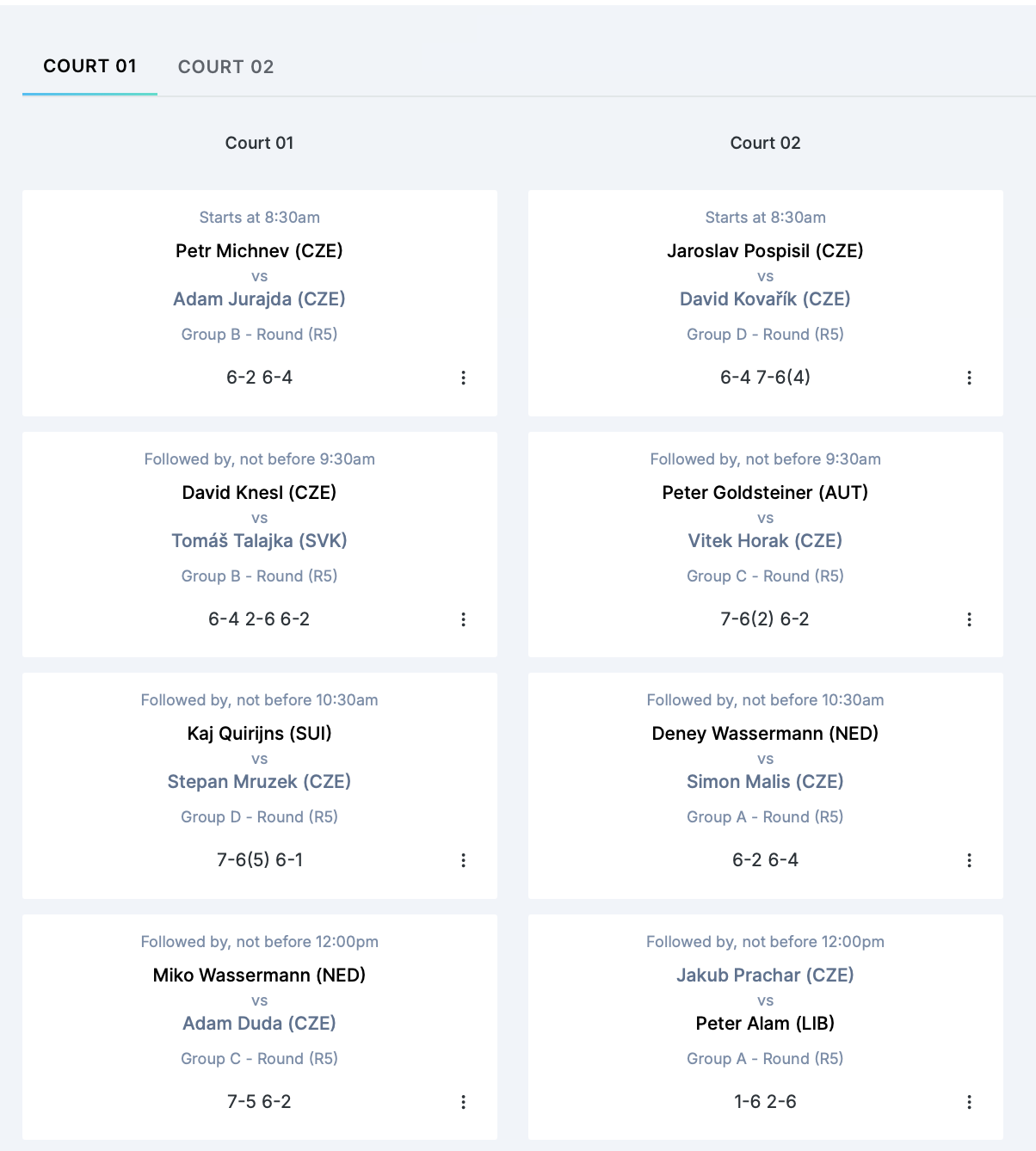Switch to the COURT 02 tab

click(x=225, y=67)
